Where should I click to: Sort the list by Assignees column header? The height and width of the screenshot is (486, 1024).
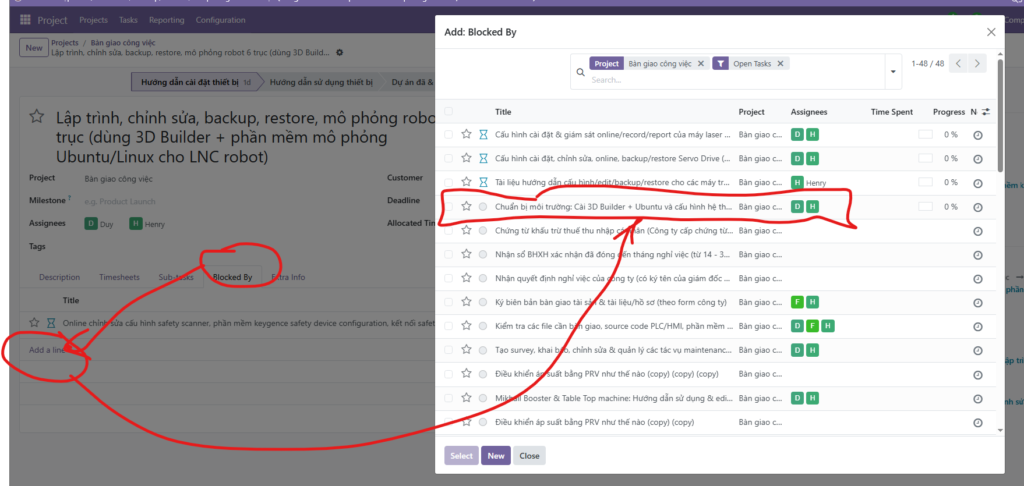tap(809, 112)
